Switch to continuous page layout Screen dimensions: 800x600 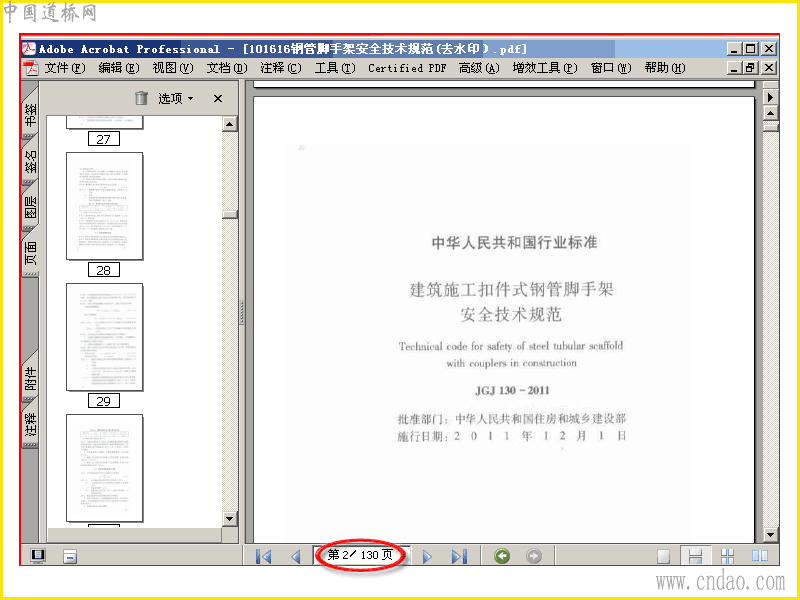coord(695,556)
